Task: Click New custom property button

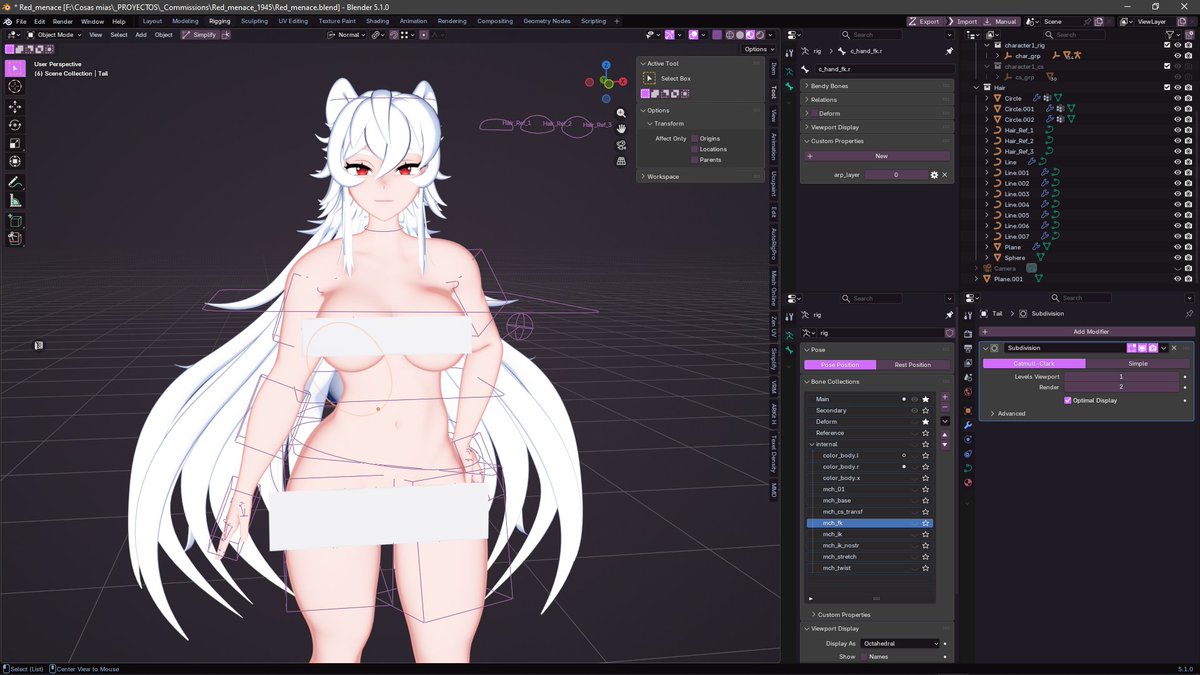Action: click(879, 156)
